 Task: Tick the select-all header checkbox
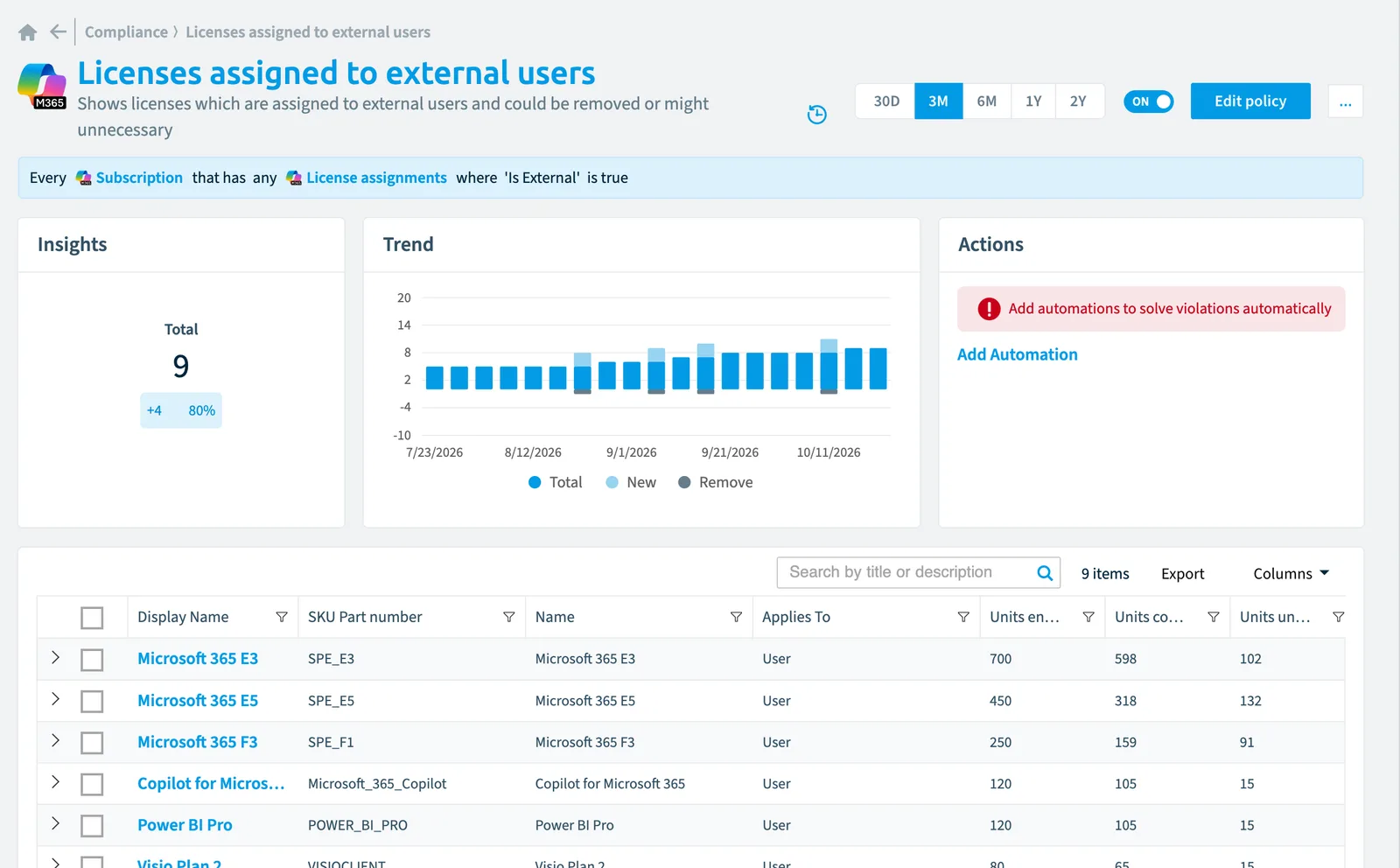click(x=92, y=618)
